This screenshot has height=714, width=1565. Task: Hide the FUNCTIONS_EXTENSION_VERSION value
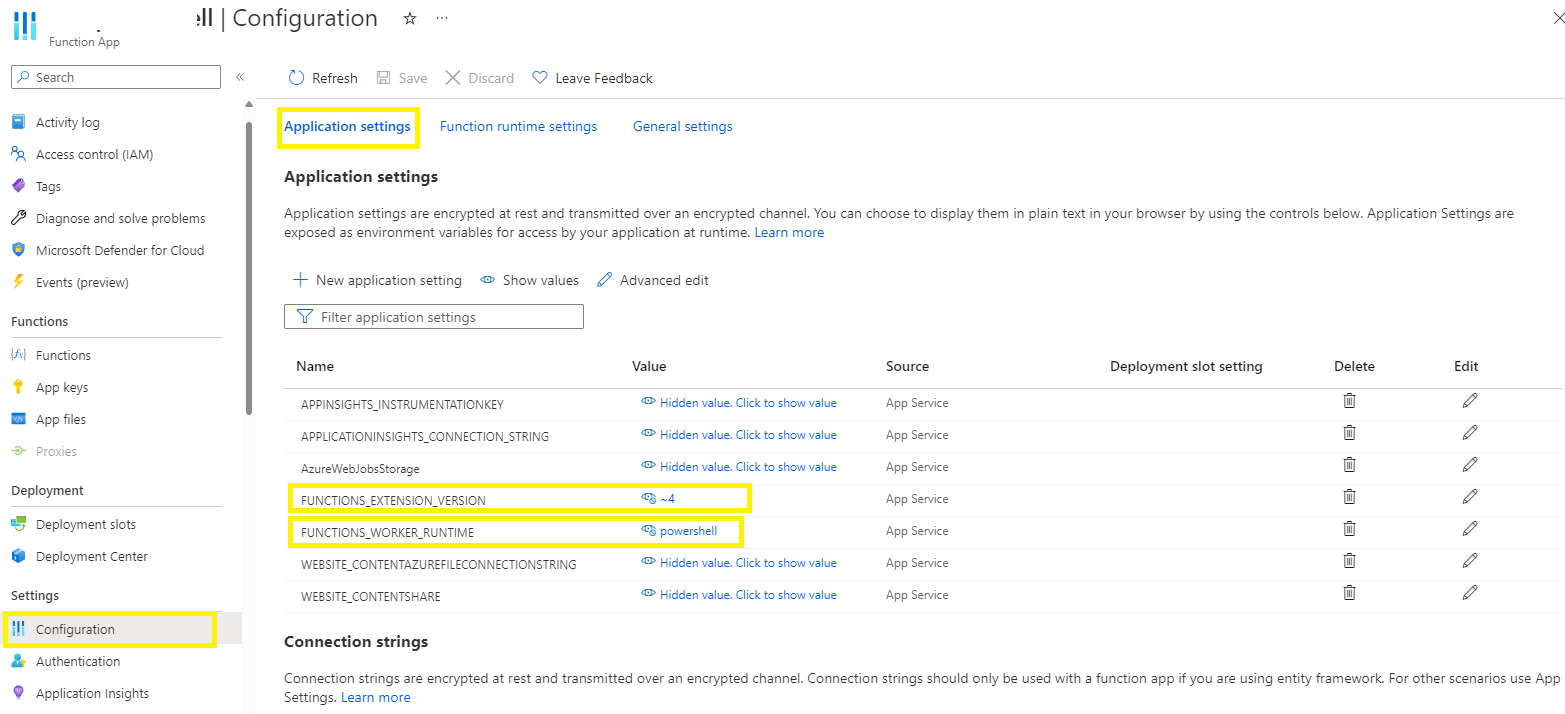tap(649, 499)
